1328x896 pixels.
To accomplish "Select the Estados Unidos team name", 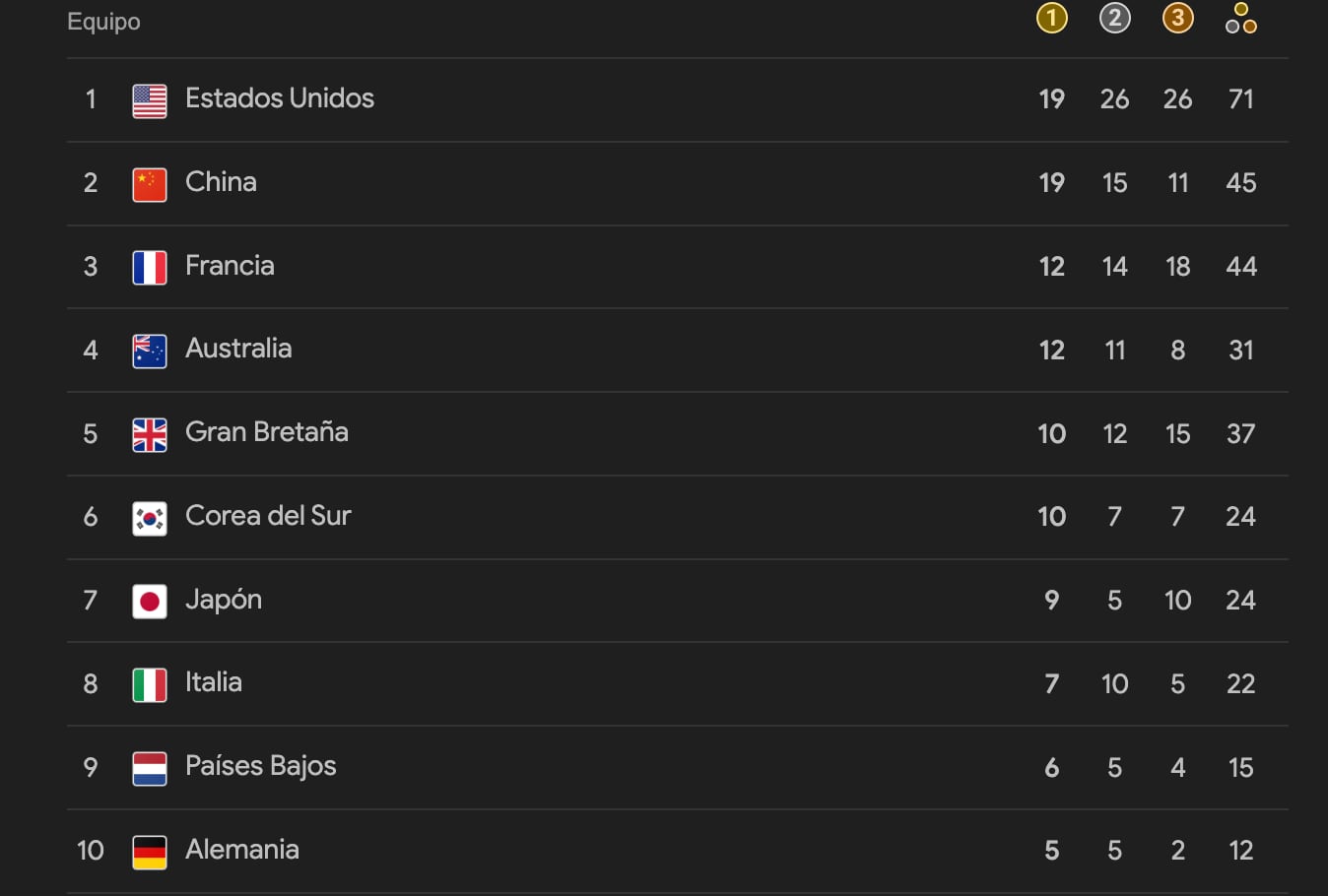I will (x=280, y=98).
